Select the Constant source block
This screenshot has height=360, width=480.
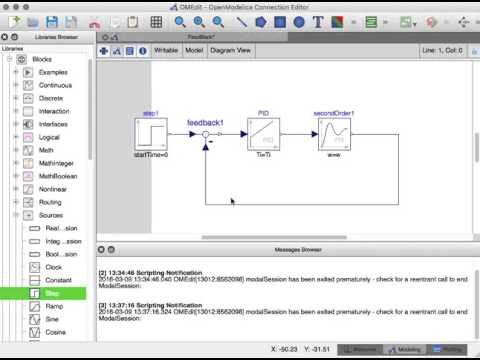click(x=58, y=280)
